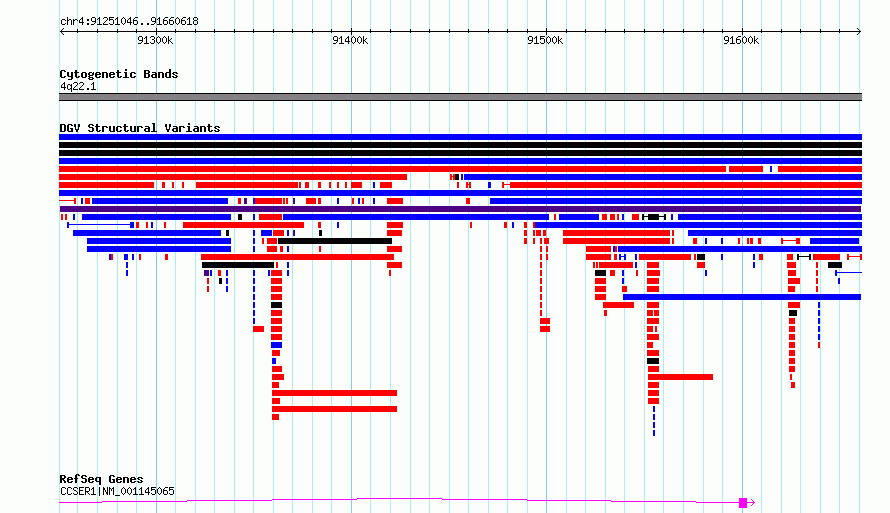Image resolution: width=890 pixels, height=513 pixels.
Task: Click the dashed blue variant below the red stack
Action: coord(654,421)
